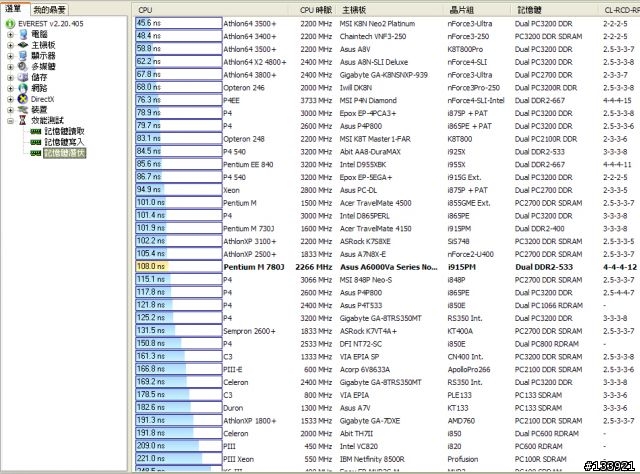Select the Athlon64 X2 4800+ row
The width and height of the screenshot is (640, 474).
pyautogui.click(x=386, y=62)
